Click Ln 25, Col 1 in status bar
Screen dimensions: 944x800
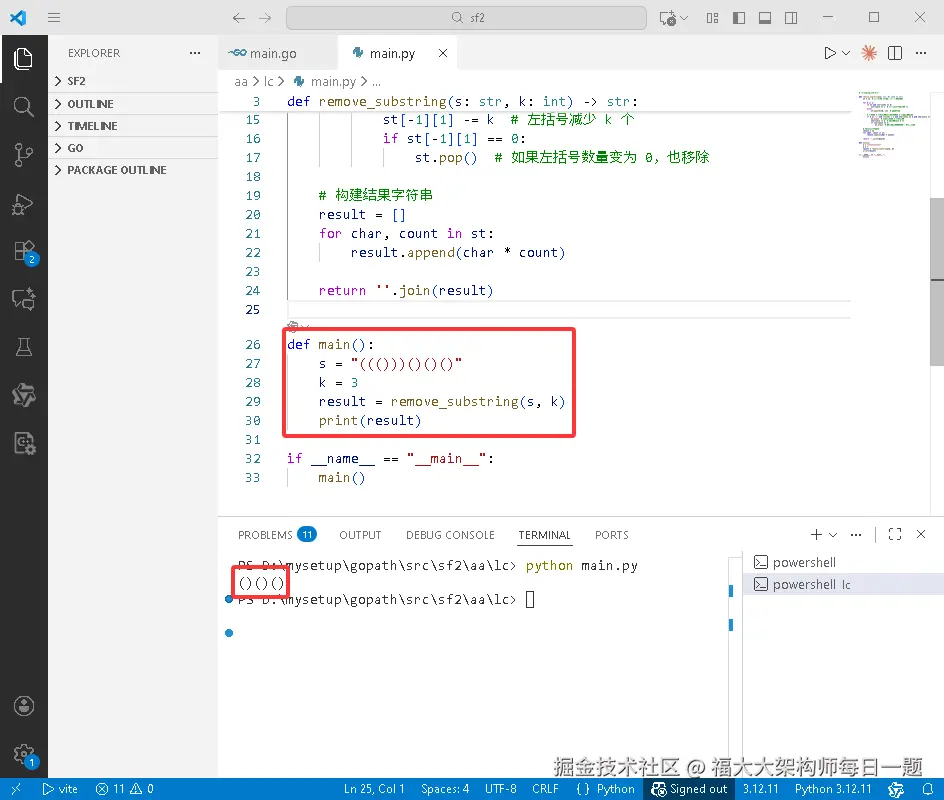pyautogui.click(x=374, y=789)
